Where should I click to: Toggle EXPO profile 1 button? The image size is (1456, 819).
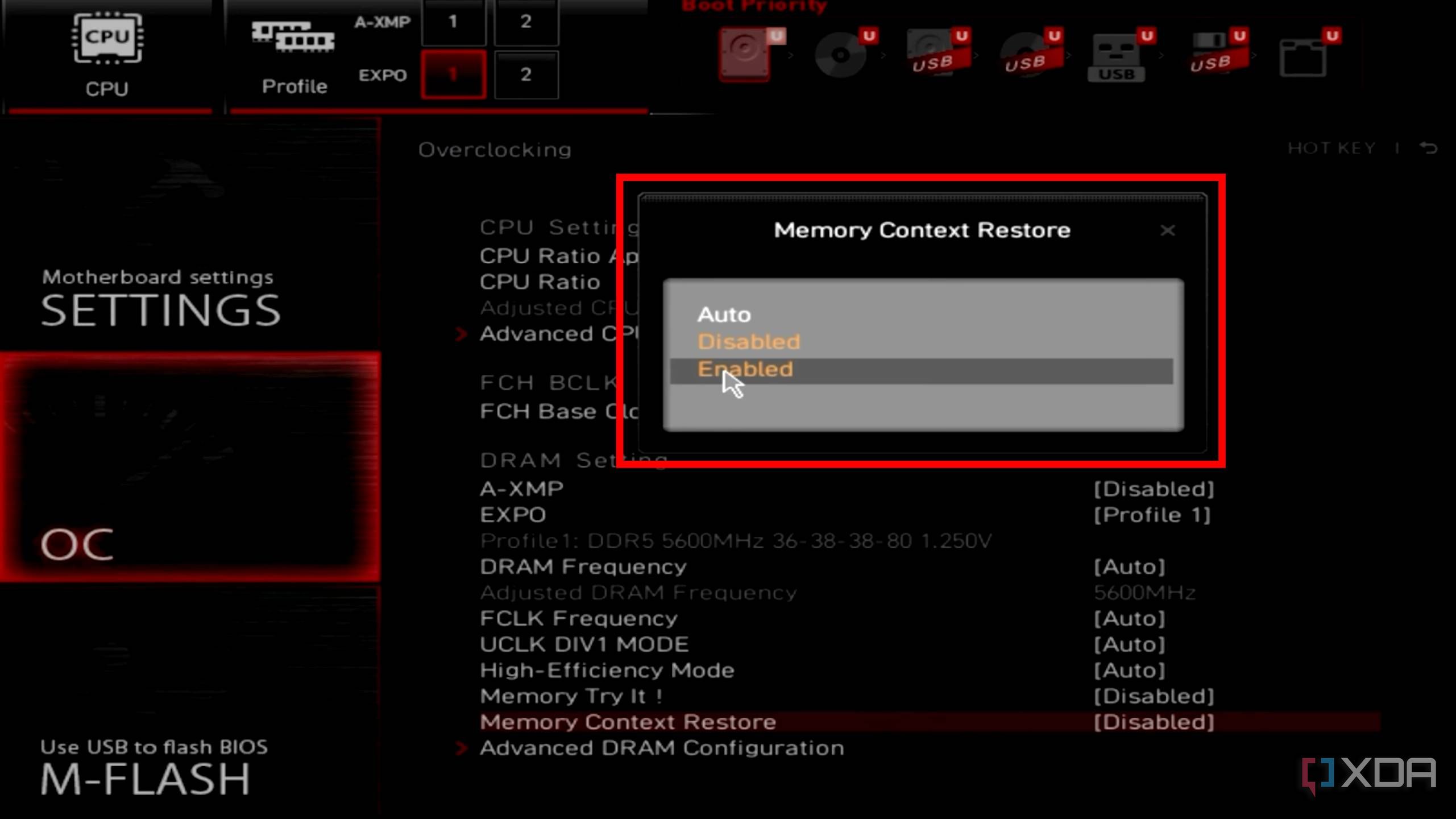click(x=453, y=75)
